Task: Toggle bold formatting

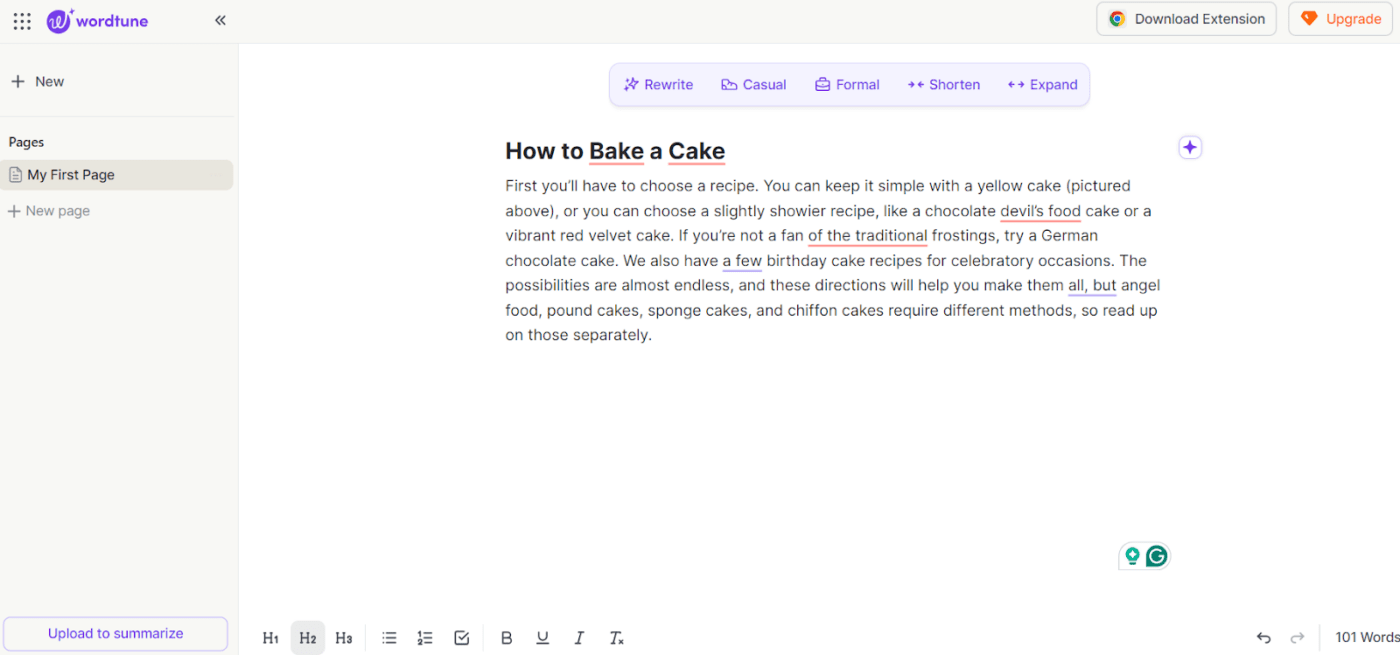Action: pyautogui.click(x=506, y=638)
